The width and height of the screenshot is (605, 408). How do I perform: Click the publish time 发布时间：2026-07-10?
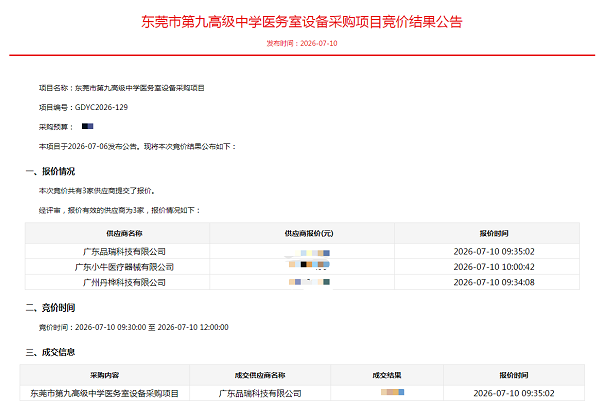[302, 43]
